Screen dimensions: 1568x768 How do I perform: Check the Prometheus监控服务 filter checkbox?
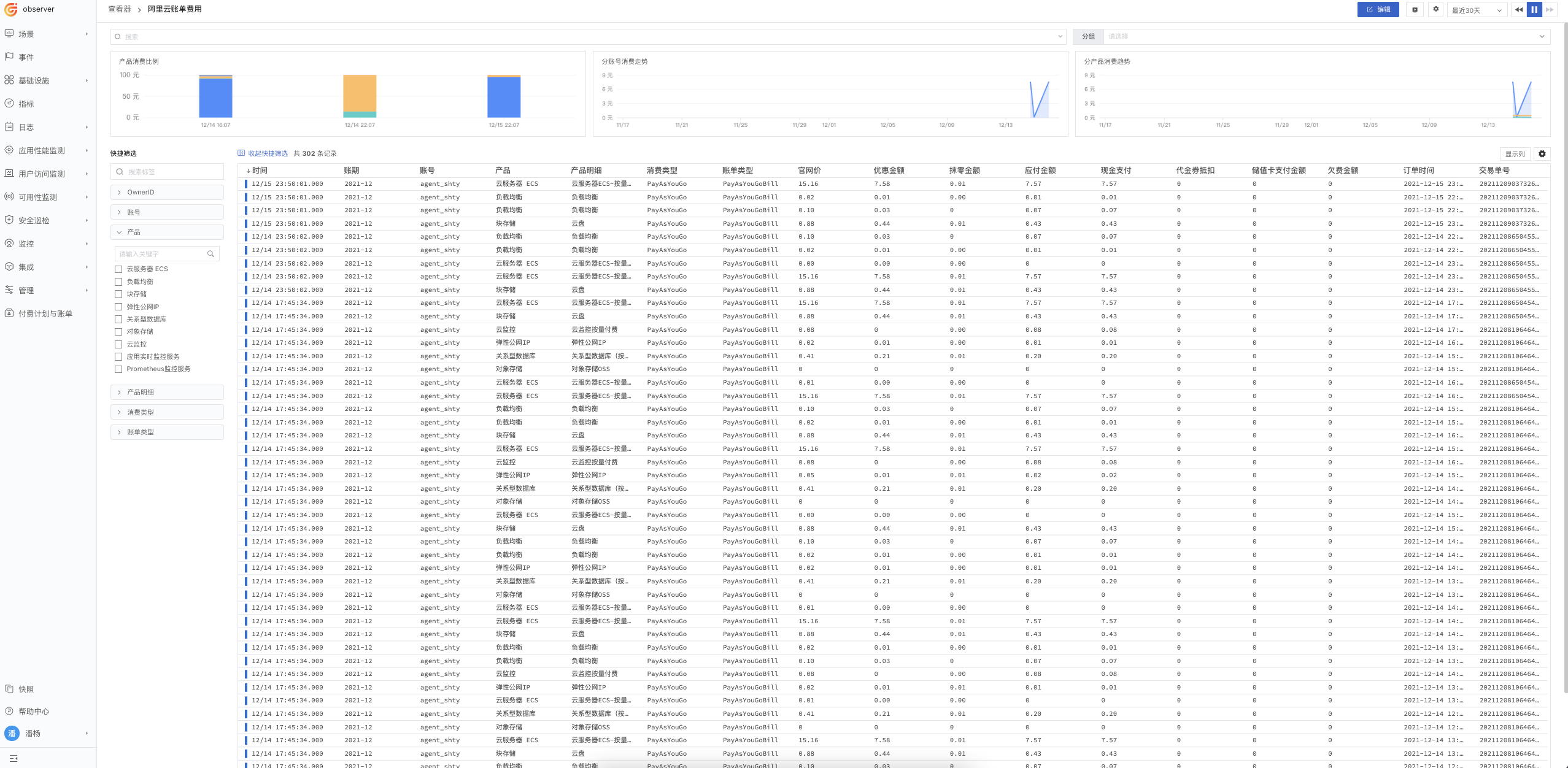pos(118,369)
